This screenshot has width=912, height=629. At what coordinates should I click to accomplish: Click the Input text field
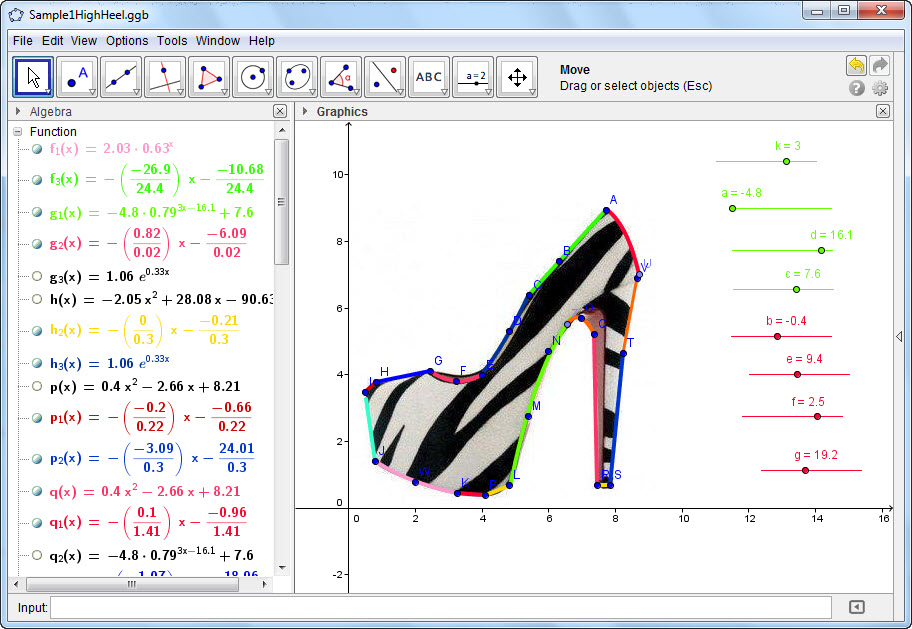coord(441,607)
